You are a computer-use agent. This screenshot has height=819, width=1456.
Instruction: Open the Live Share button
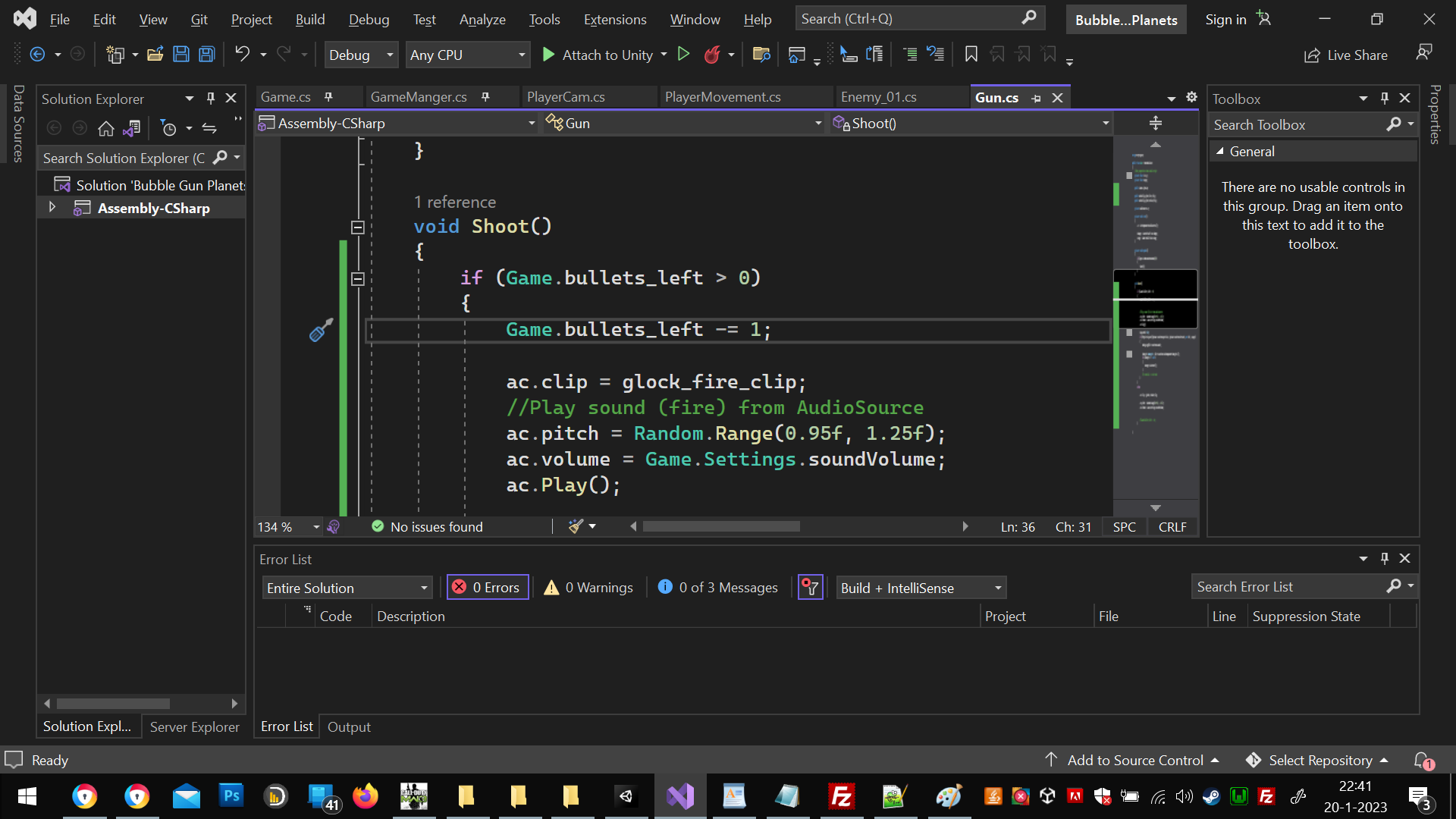pyautogui.click(x=1346, y=55)
